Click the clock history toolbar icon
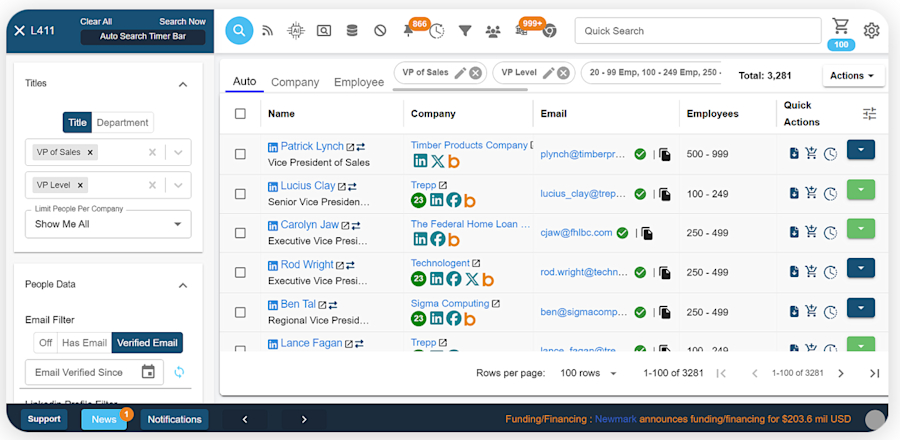 (437, 32)
